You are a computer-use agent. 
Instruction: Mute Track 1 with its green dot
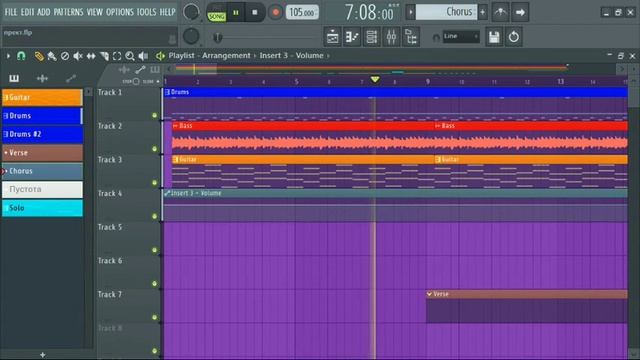point(154,116)
